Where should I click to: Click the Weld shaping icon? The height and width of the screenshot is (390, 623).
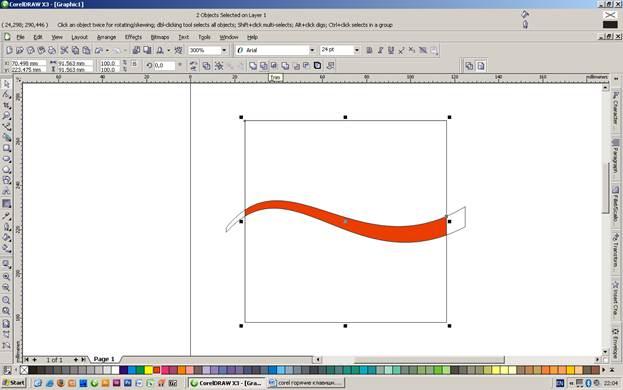click(x=253, y=66)
